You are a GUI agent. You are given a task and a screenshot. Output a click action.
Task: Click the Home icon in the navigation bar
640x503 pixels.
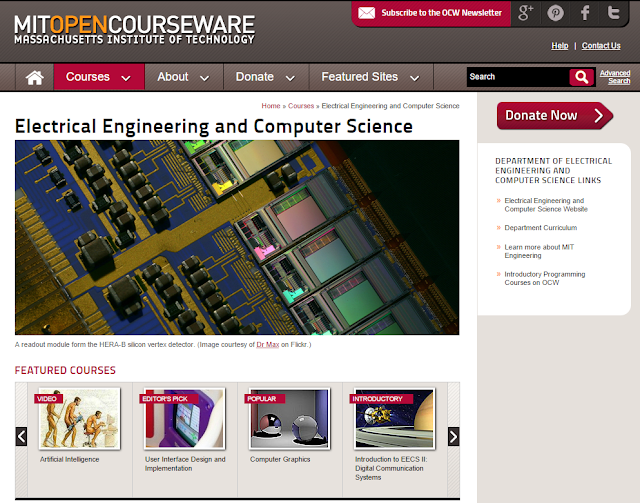[x=35, y=77]
